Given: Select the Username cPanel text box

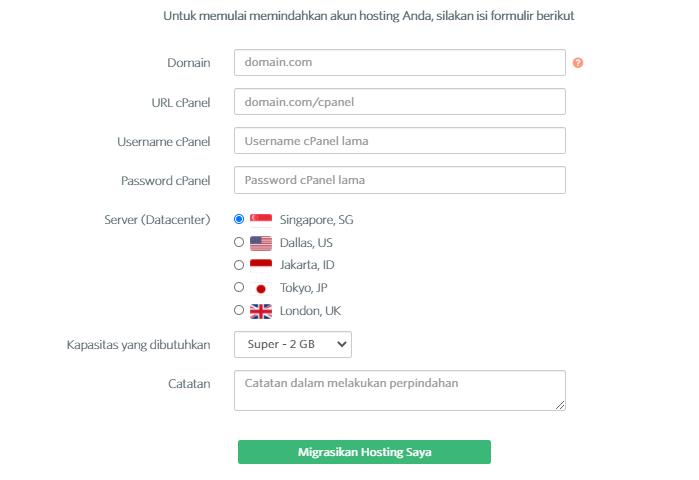Looking at the screenshot, I should 400,141.
